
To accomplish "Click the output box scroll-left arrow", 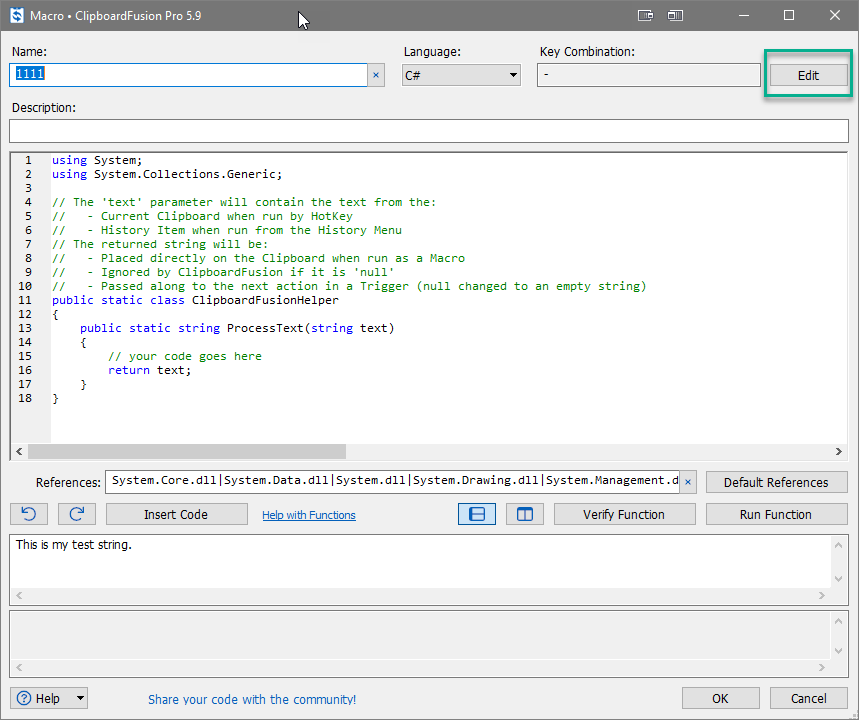I will pos(19,667).
